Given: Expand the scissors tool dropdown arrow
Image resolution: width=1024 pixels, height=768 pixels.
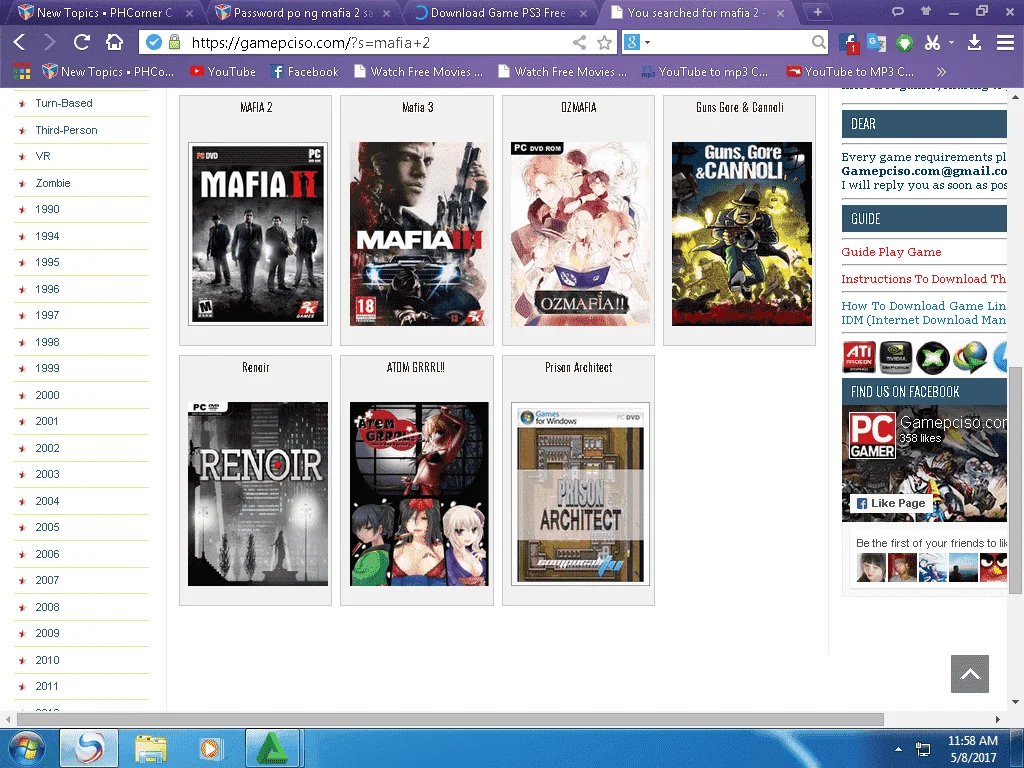Looking at the screenshot, I should [x=951, y=42].
